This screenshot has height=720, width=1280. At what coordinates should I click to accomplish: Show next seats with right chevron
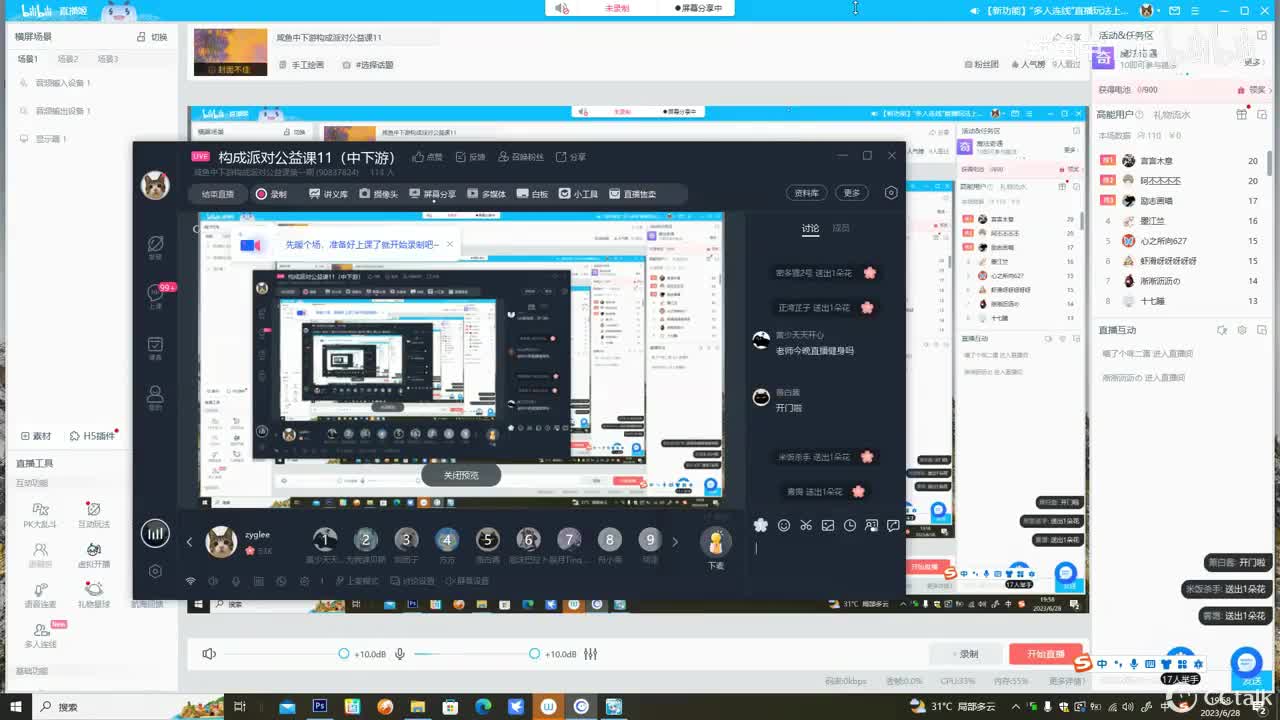(675, 542)
